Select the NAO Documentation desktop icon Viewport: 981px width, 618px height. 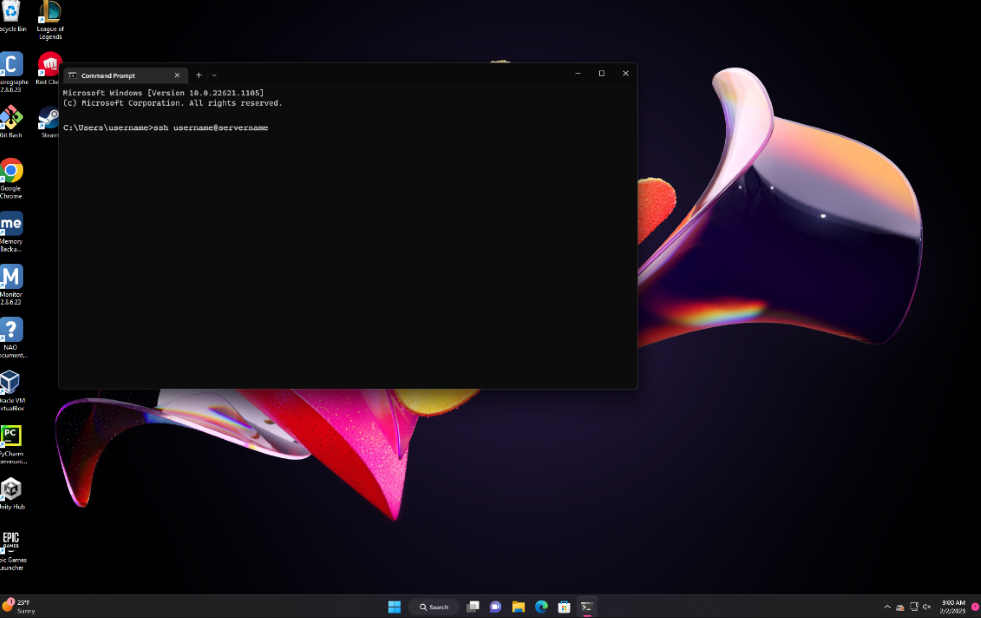[12, 338]
